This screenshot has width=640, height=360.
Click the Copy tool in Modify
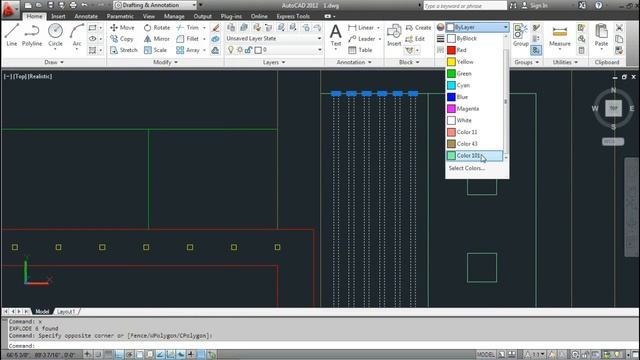122,39
